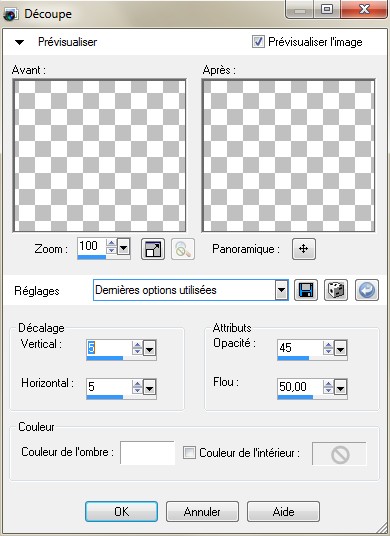Save preset with the floppy disk icon
Viewport: 390px width, 536px height.
click(306, 290)
